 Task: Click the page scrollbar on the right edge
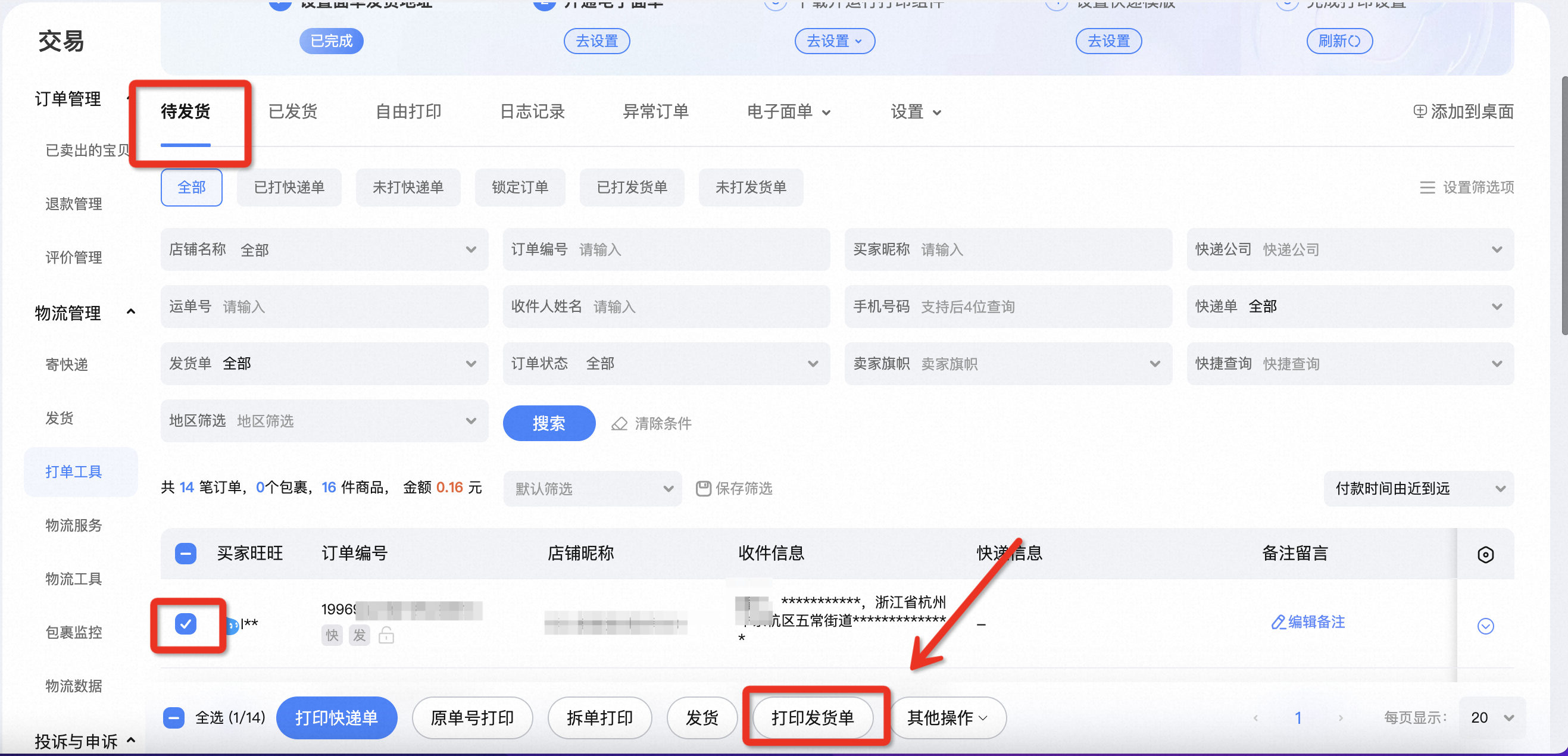tap(1564, 205)
